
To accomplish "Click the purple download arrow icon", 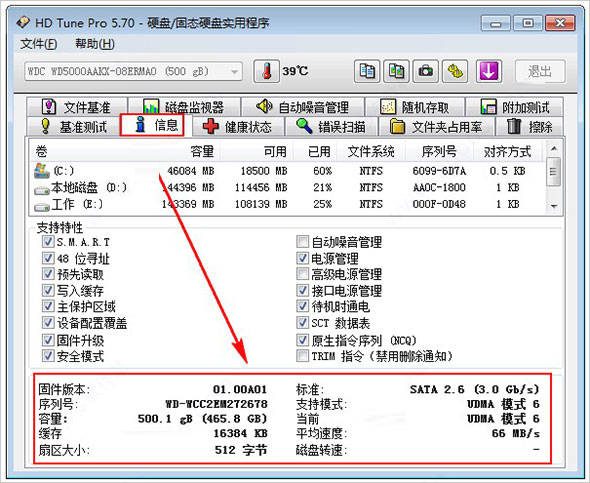I will [489, 71].
